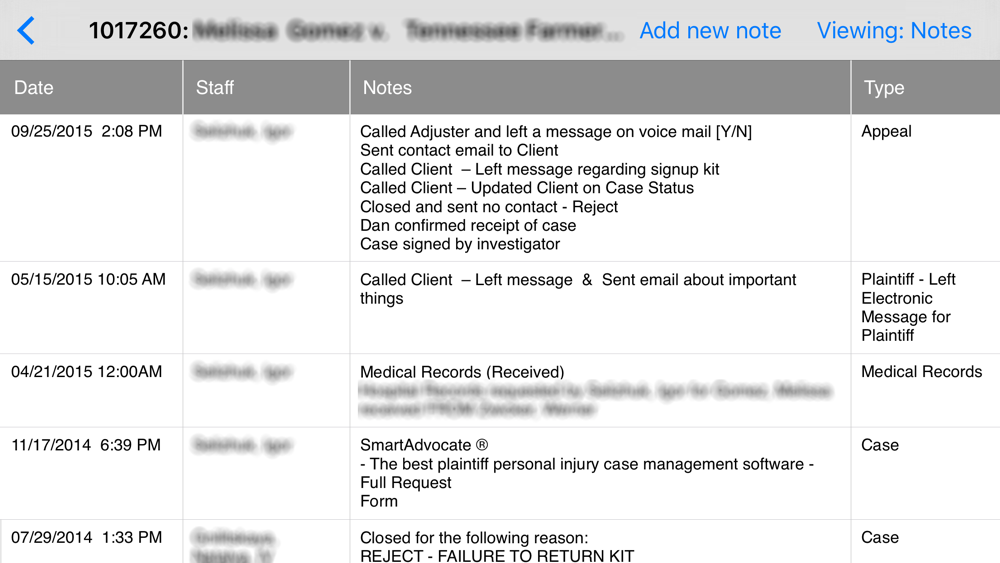
Task: Tap the blue back arrow icon
Action: 26,31
